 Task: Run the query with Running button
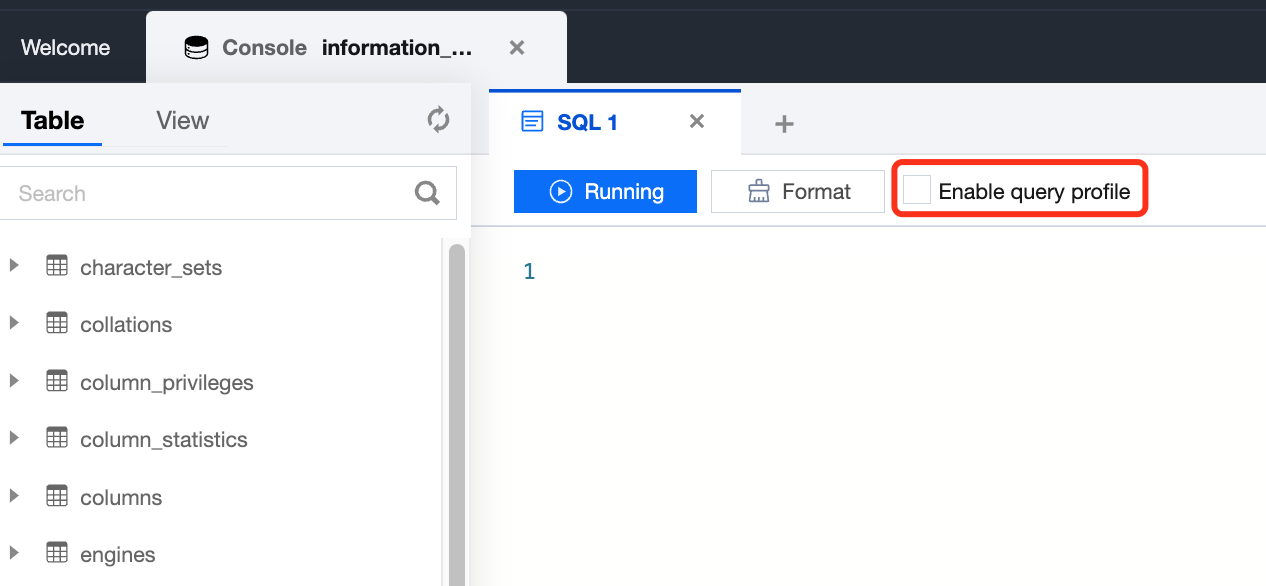[605, 191]
